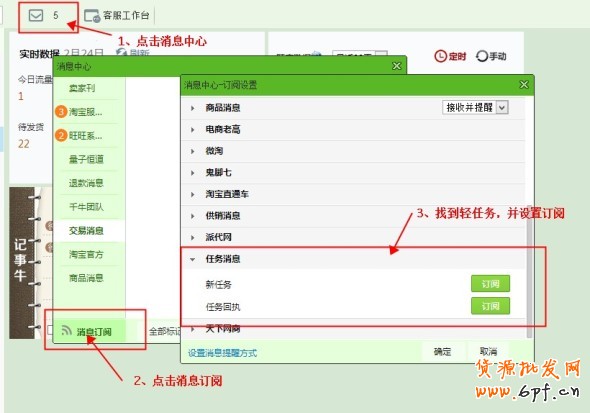Click the 电商老高 row label

223,129
